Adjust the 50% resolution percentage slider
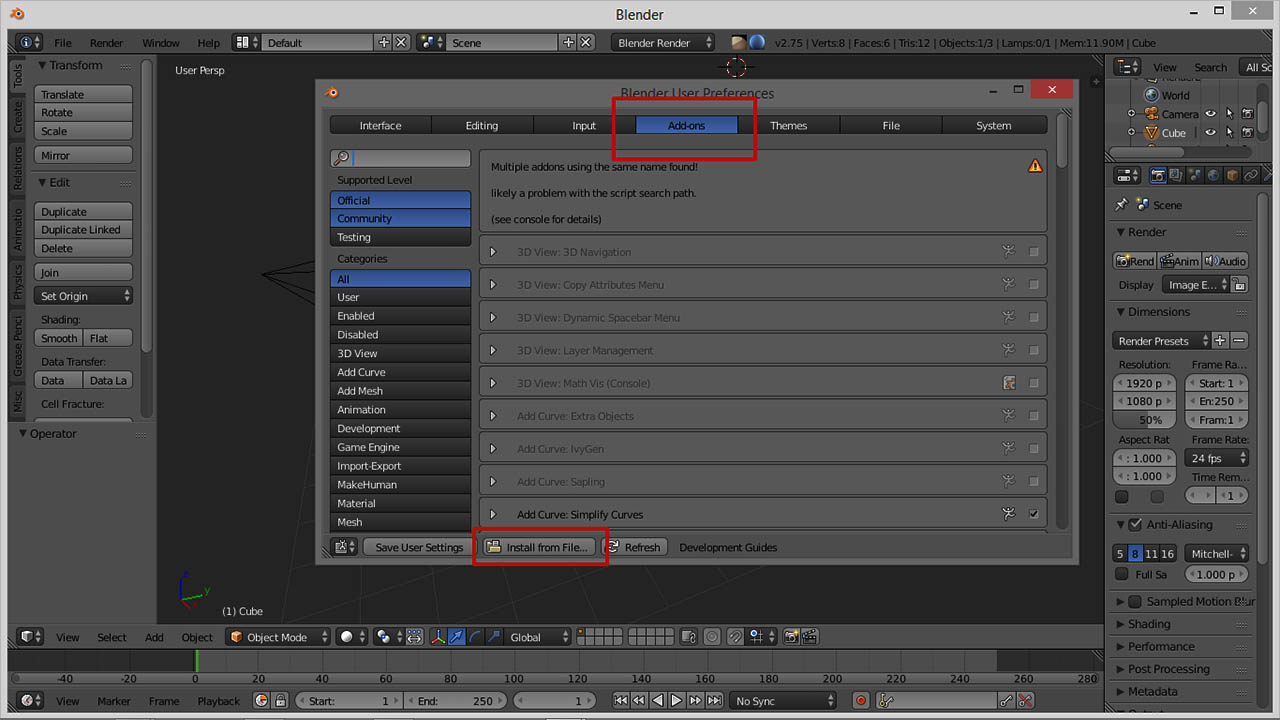Image resolution: width=1280 pixels, height=720 pixels. 1146,420
